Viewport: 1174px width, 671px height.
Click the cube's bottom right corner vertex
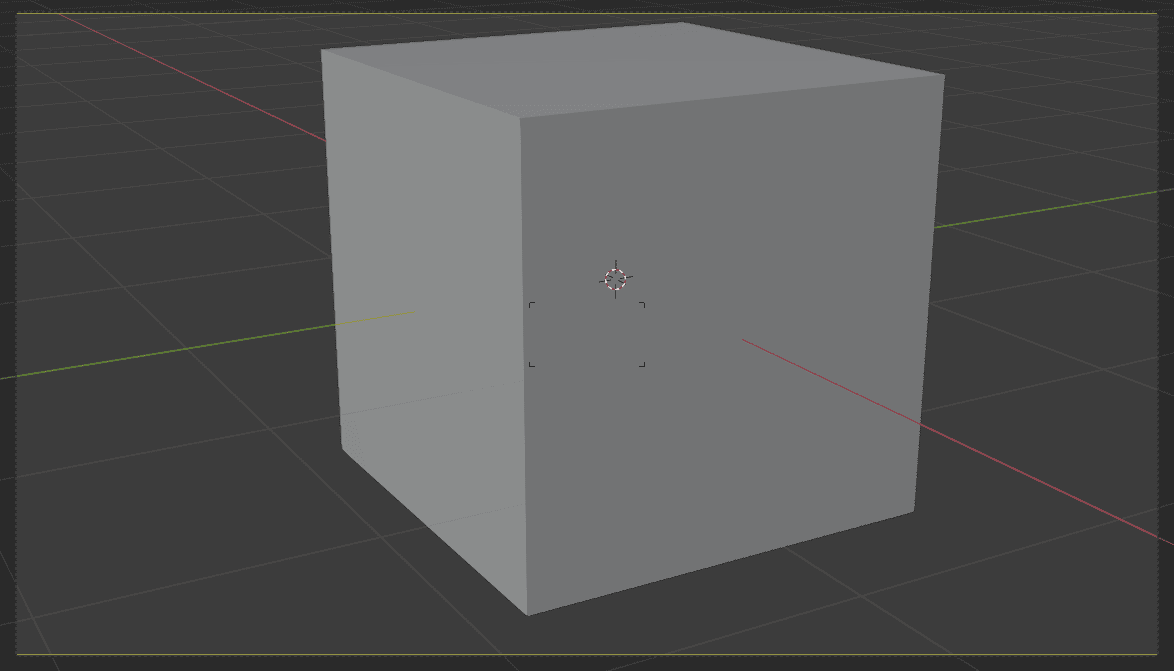click(914, 511)
